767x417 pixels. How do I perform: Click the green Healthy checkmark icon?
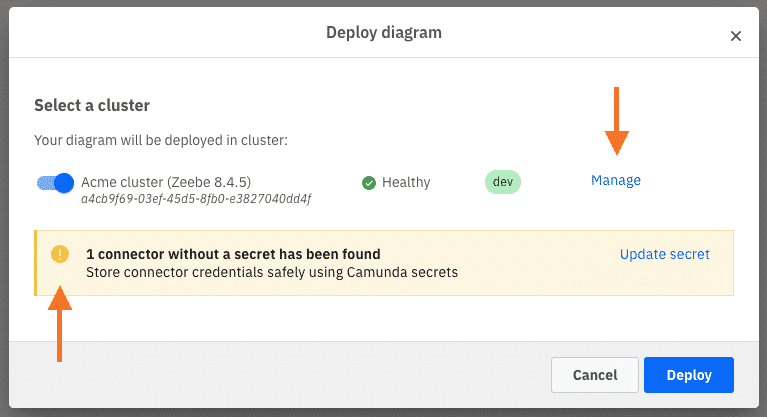click(369, 183)
